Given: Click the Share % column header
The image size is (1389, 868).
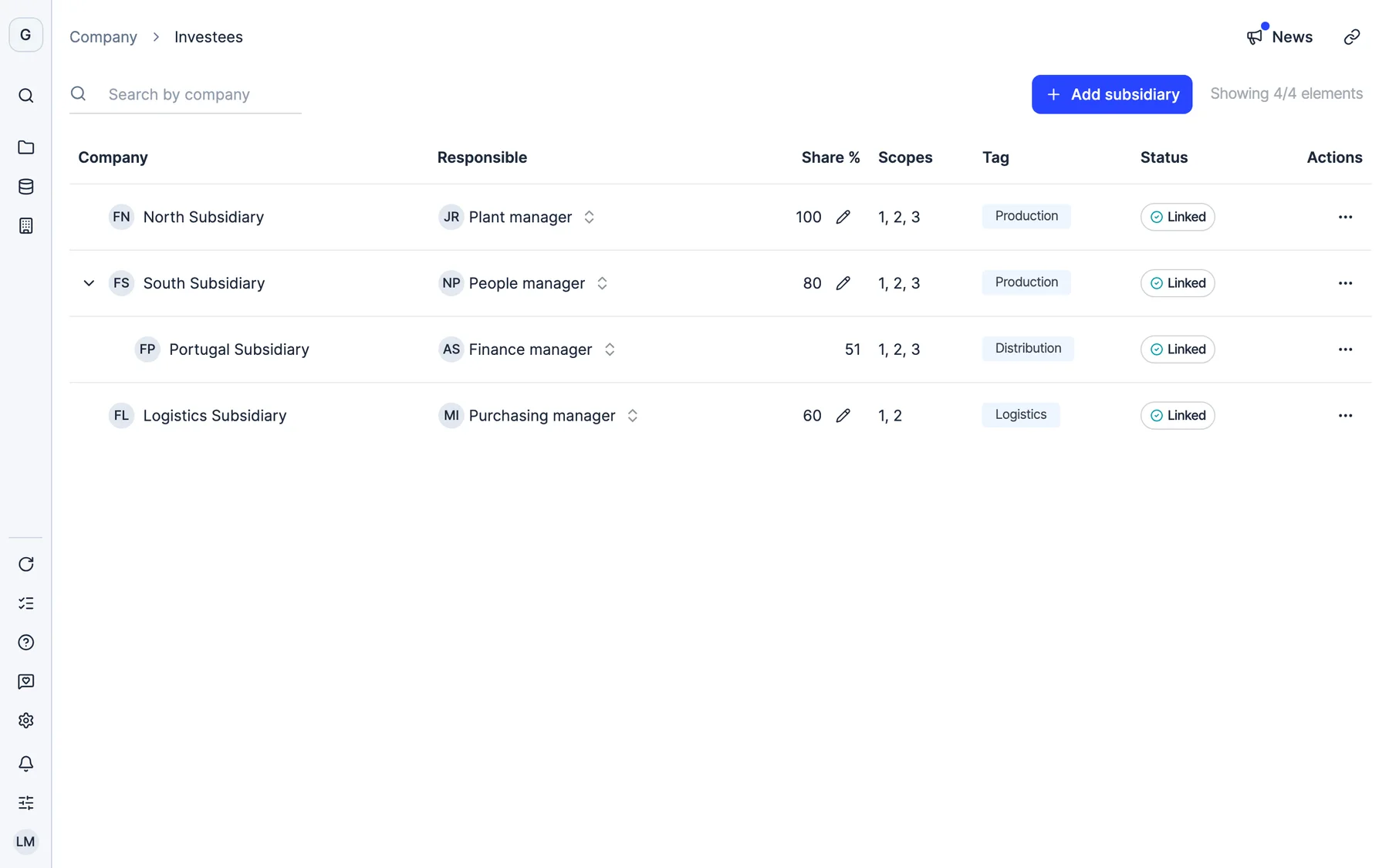Looking at the screenshot, I should point(830,157).
